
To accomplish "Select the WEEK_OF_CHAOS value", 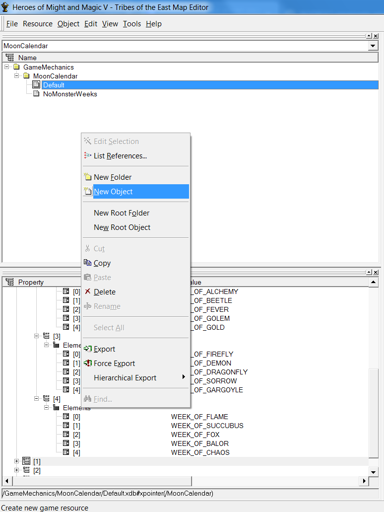I will (200, 453).
